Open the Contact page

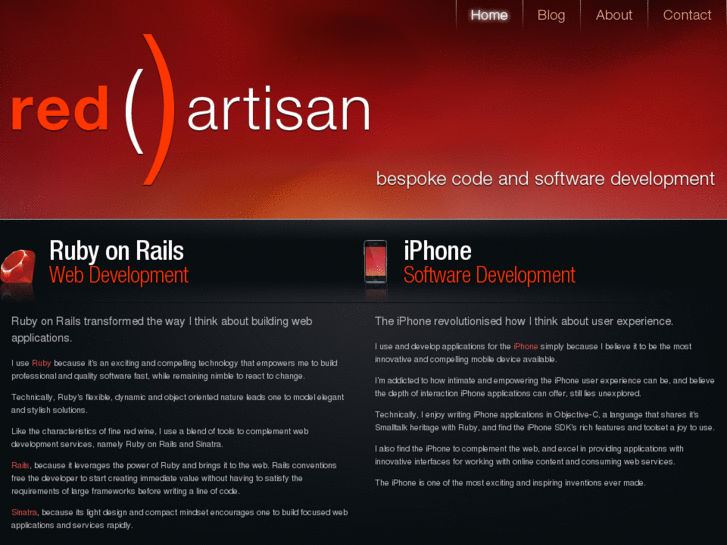(x=687, y=15)
